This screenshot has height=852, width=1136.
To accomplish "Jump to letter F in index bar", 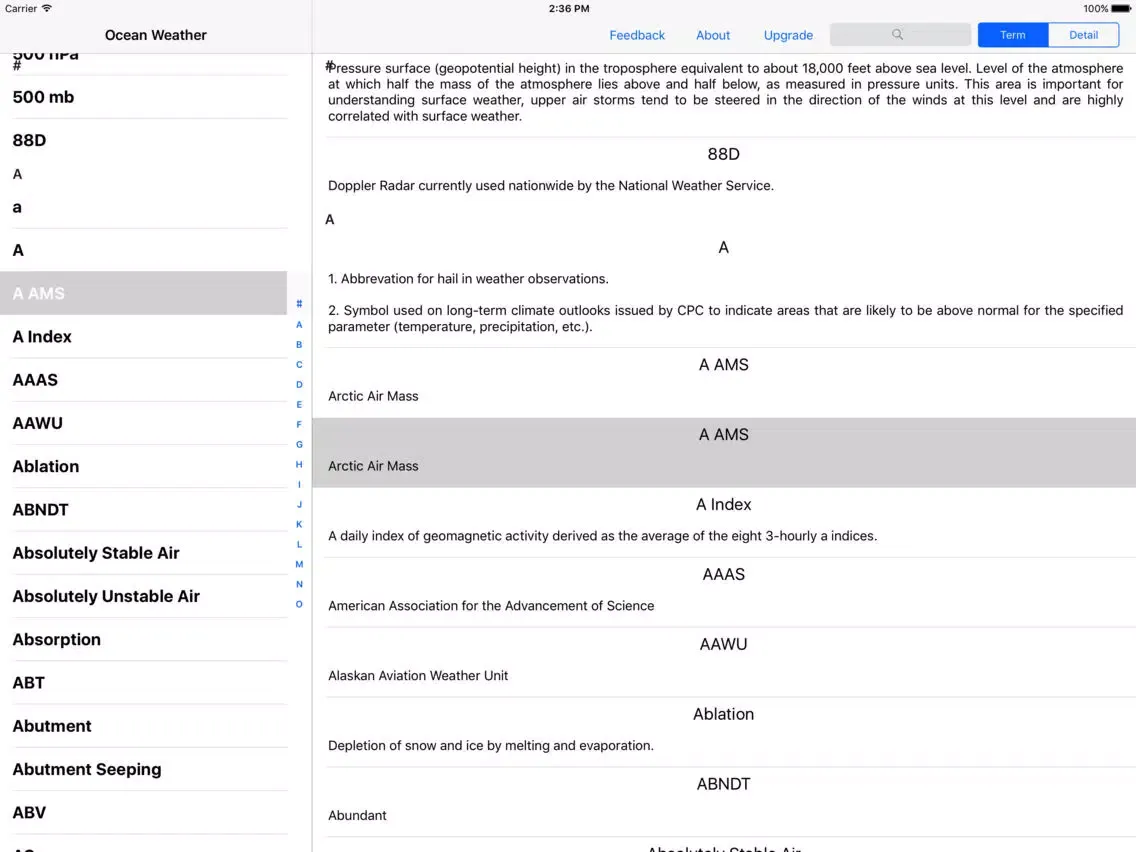I will (x=299, y=425).
